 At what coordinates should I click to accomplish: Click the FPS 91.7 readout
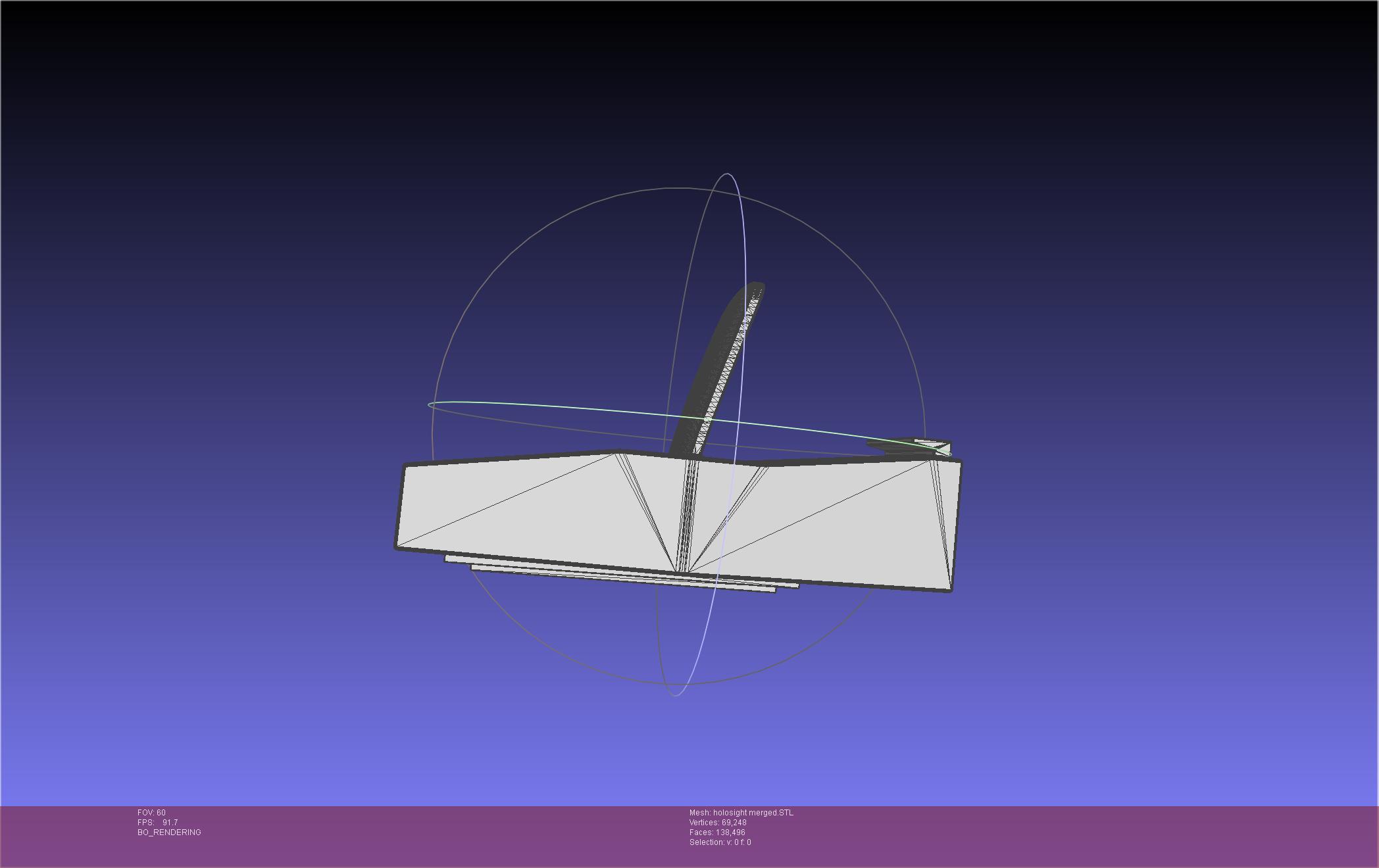point(157,823)
